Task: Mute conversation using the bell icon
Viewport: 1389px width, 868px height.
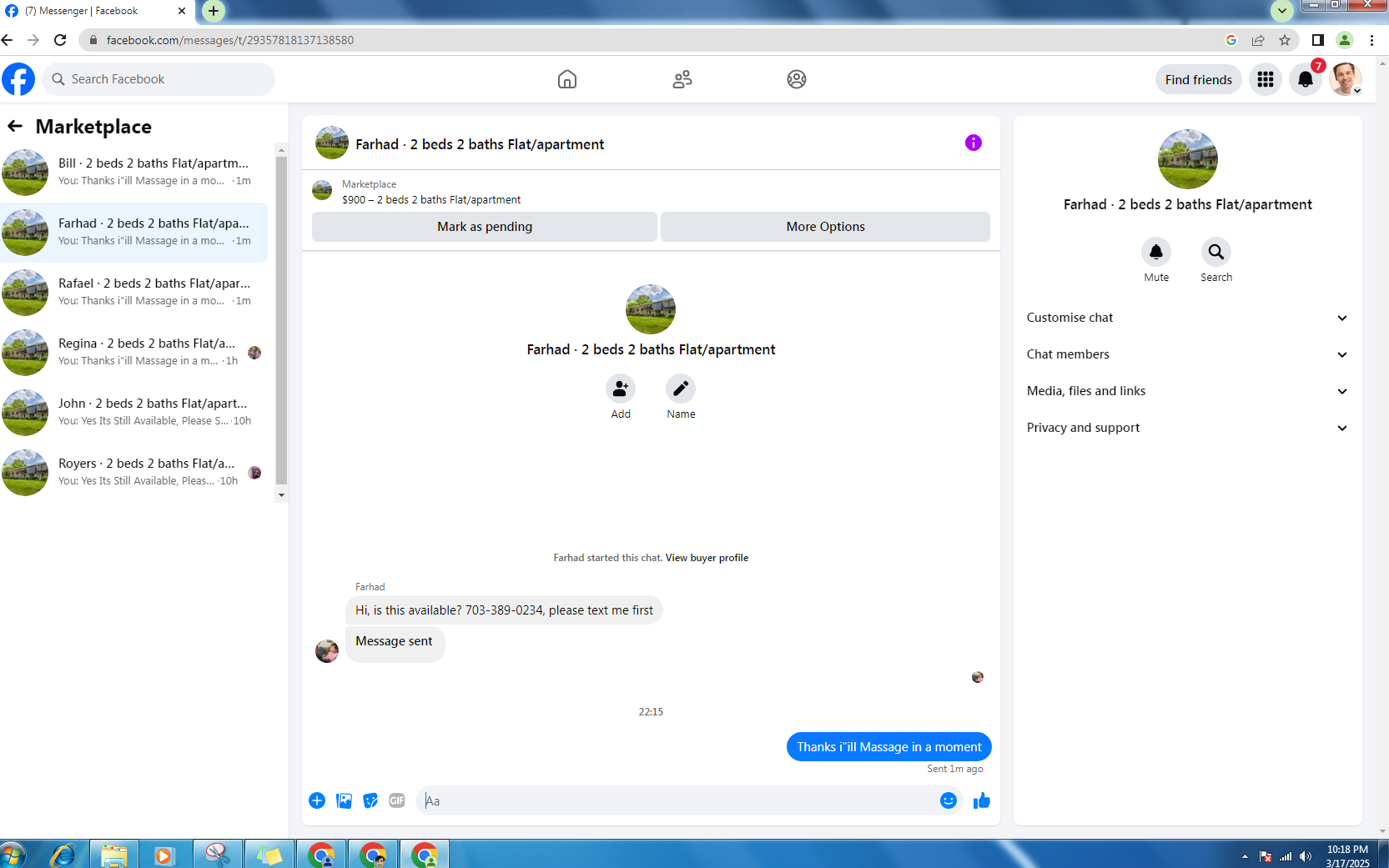Action: click(1156, 252)
